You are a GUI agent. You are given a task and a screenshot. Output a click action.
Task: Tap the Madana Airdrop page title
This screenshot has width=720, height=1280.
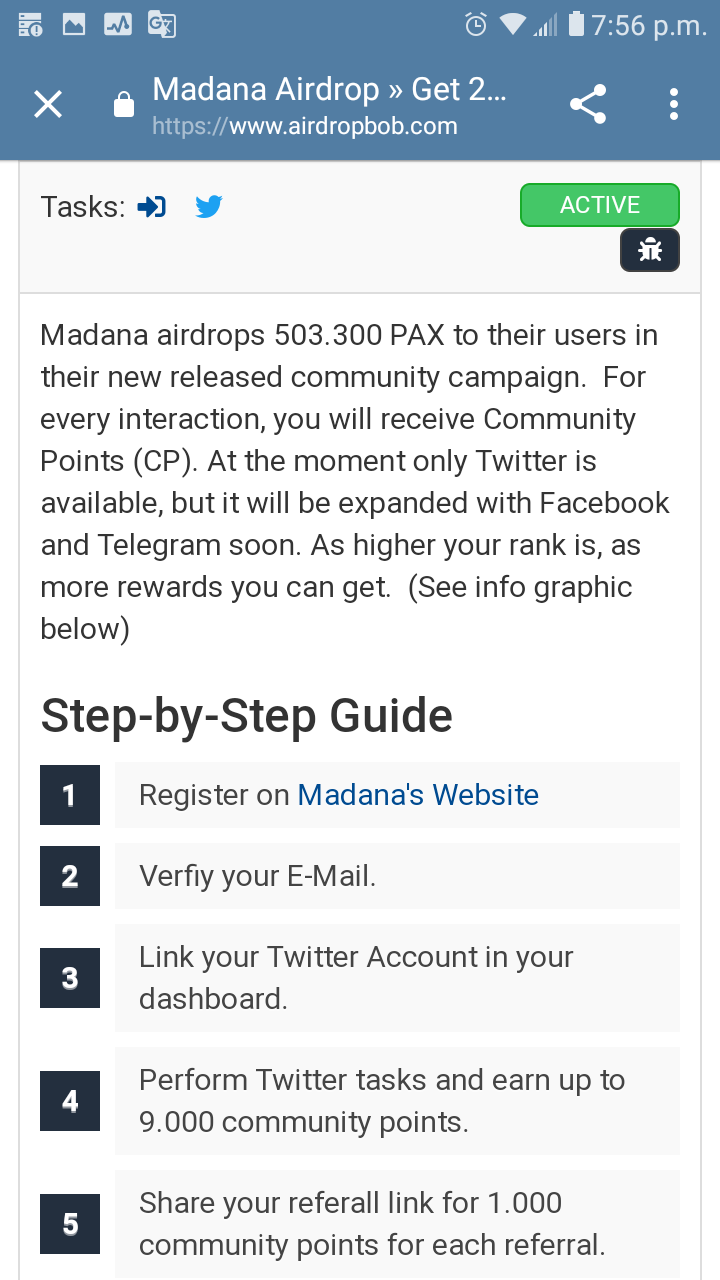(x=329, y=89)
